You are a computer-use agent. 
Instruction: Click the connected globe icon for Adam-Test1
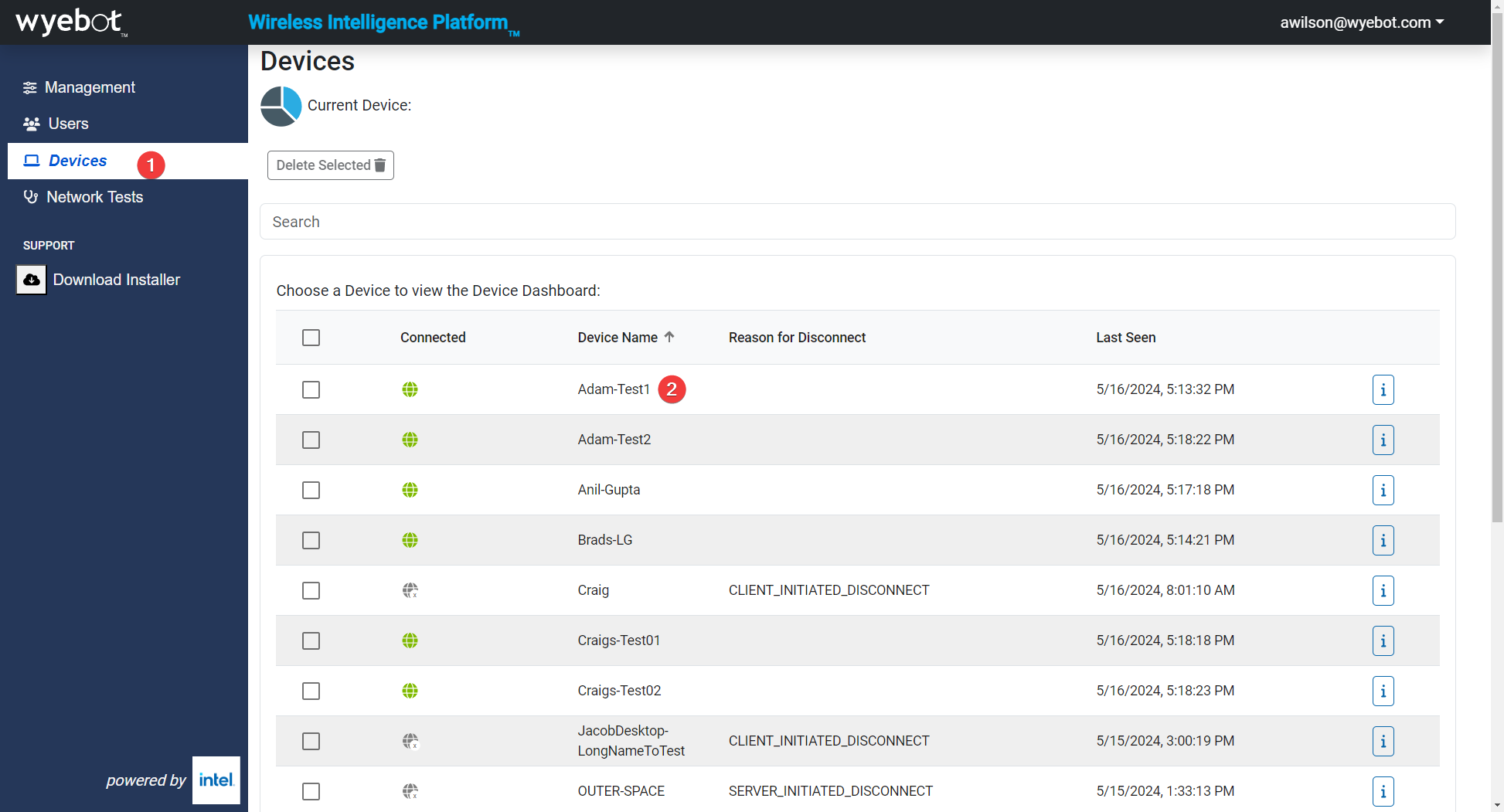[410, 389]
